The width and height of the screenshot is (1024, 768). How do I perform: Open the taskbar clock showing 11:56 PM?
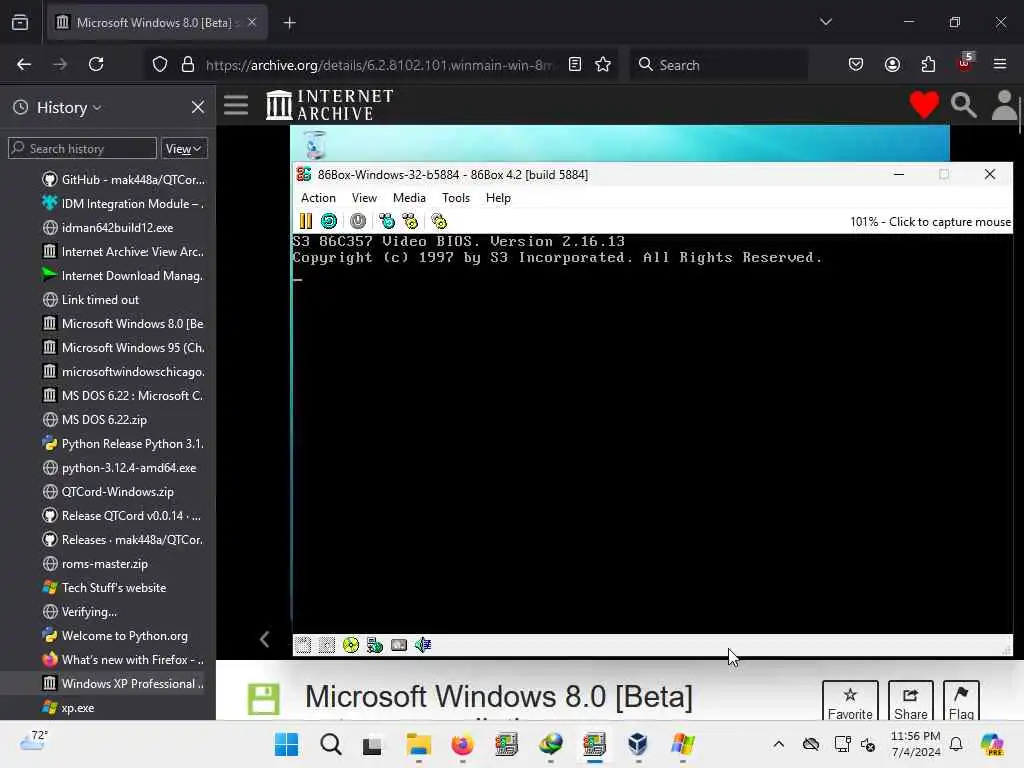pyautogui.click(x=916, y=744)
